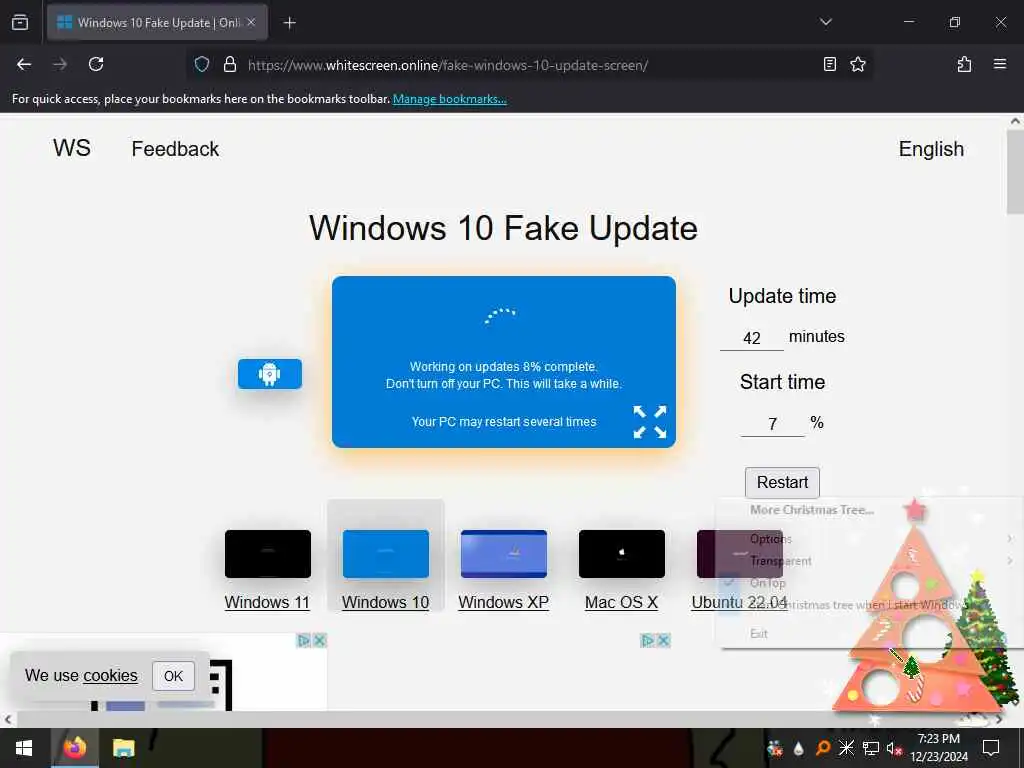Click the blue Android button beside the preview

[x=270, y=374]
